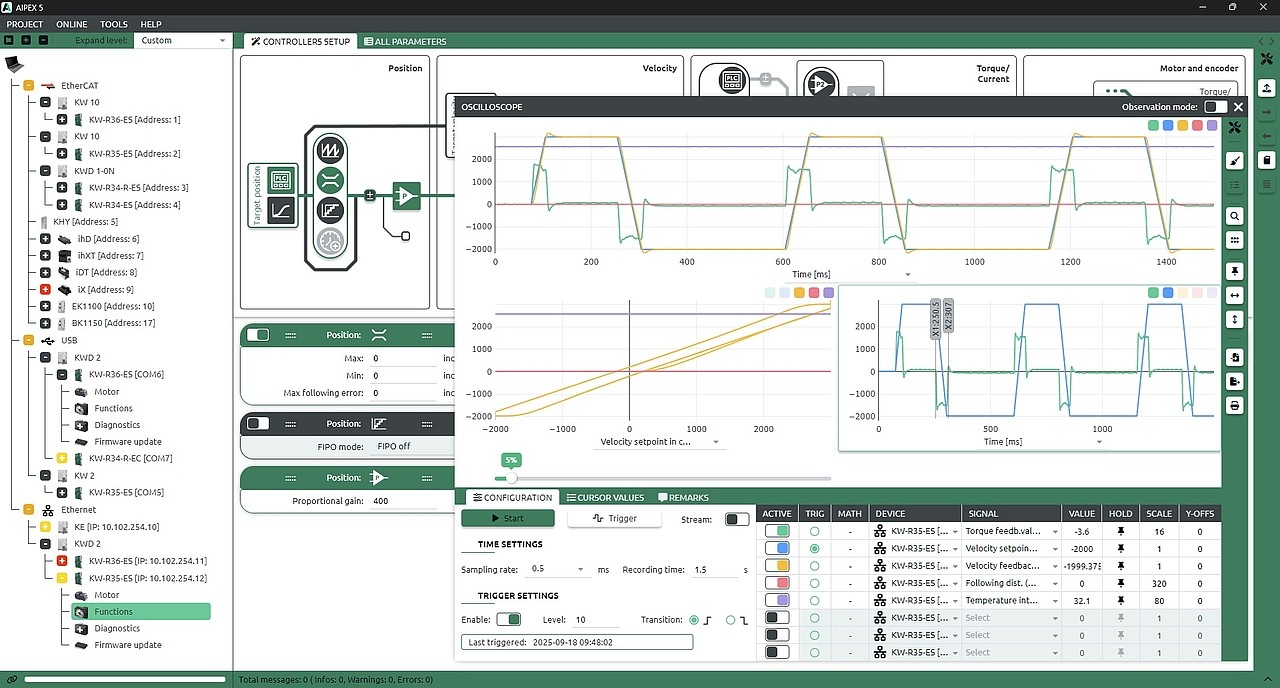Click the magnifier zoom icon beside the chart
Viewport: 1280px width, 688px height.
1235,216
